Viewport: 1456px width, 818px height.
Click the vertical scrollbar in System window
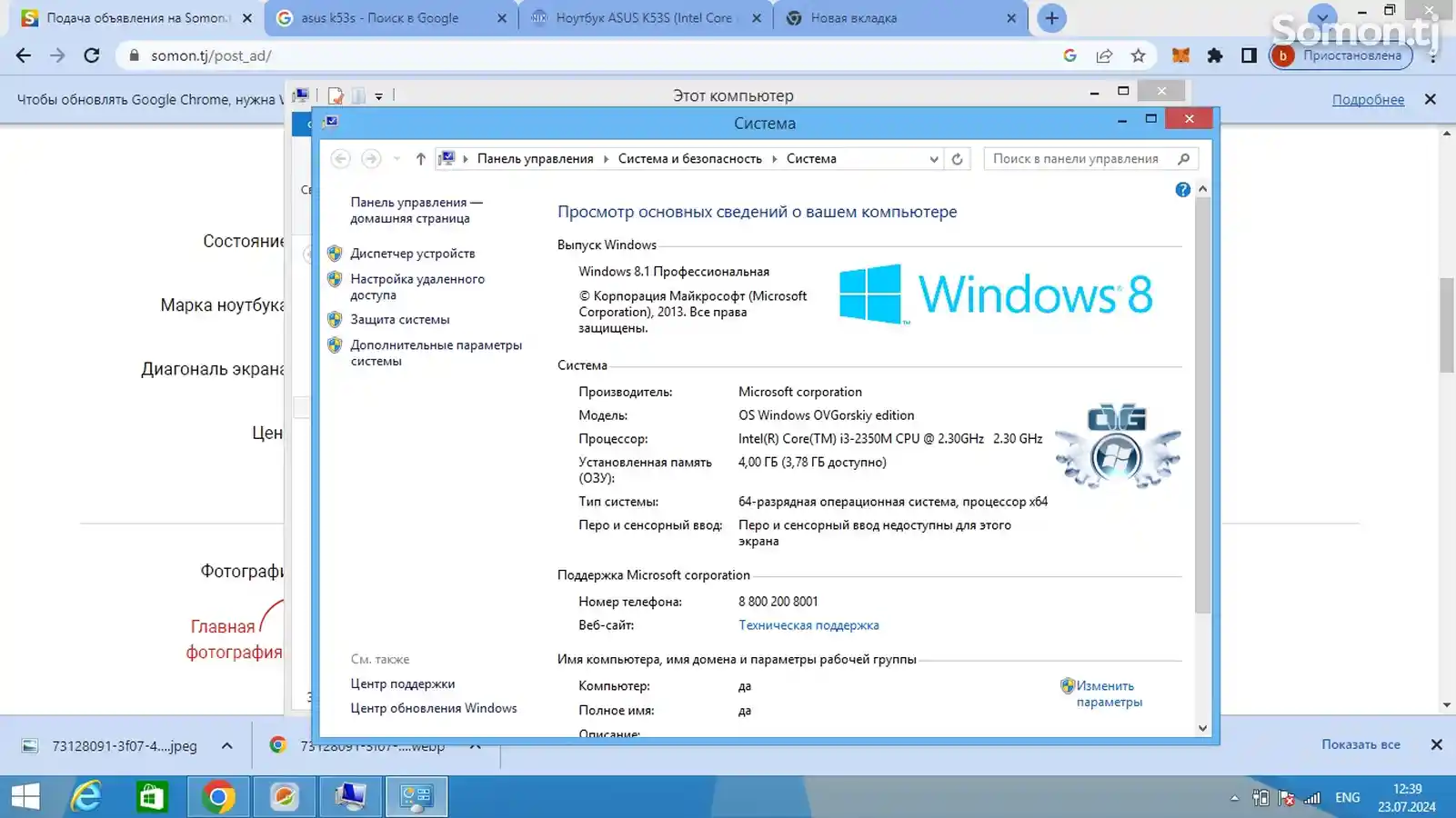coord(1202,404)
